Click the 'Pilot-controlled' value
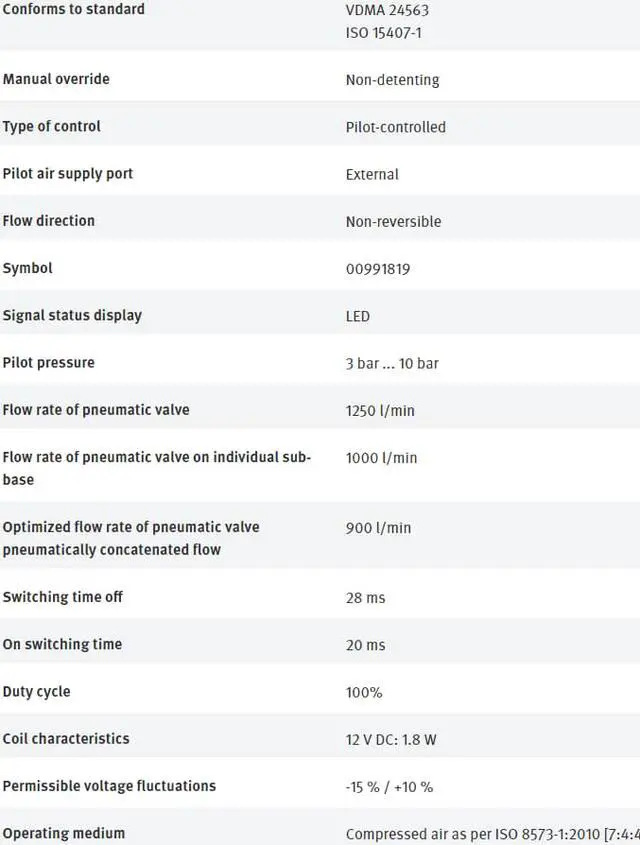This screenshot has height=845, width=640. pos(395,127)
